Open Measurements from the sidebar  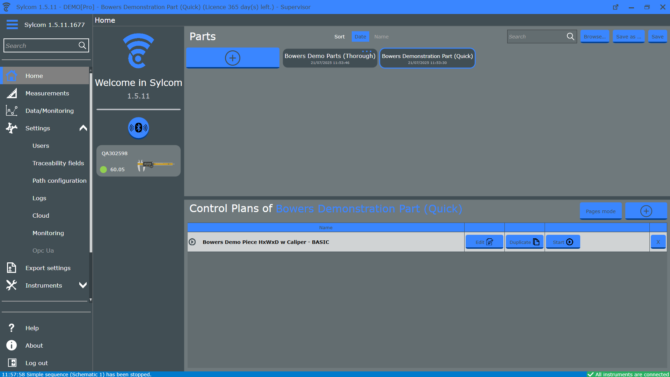[x=47, y=93]
